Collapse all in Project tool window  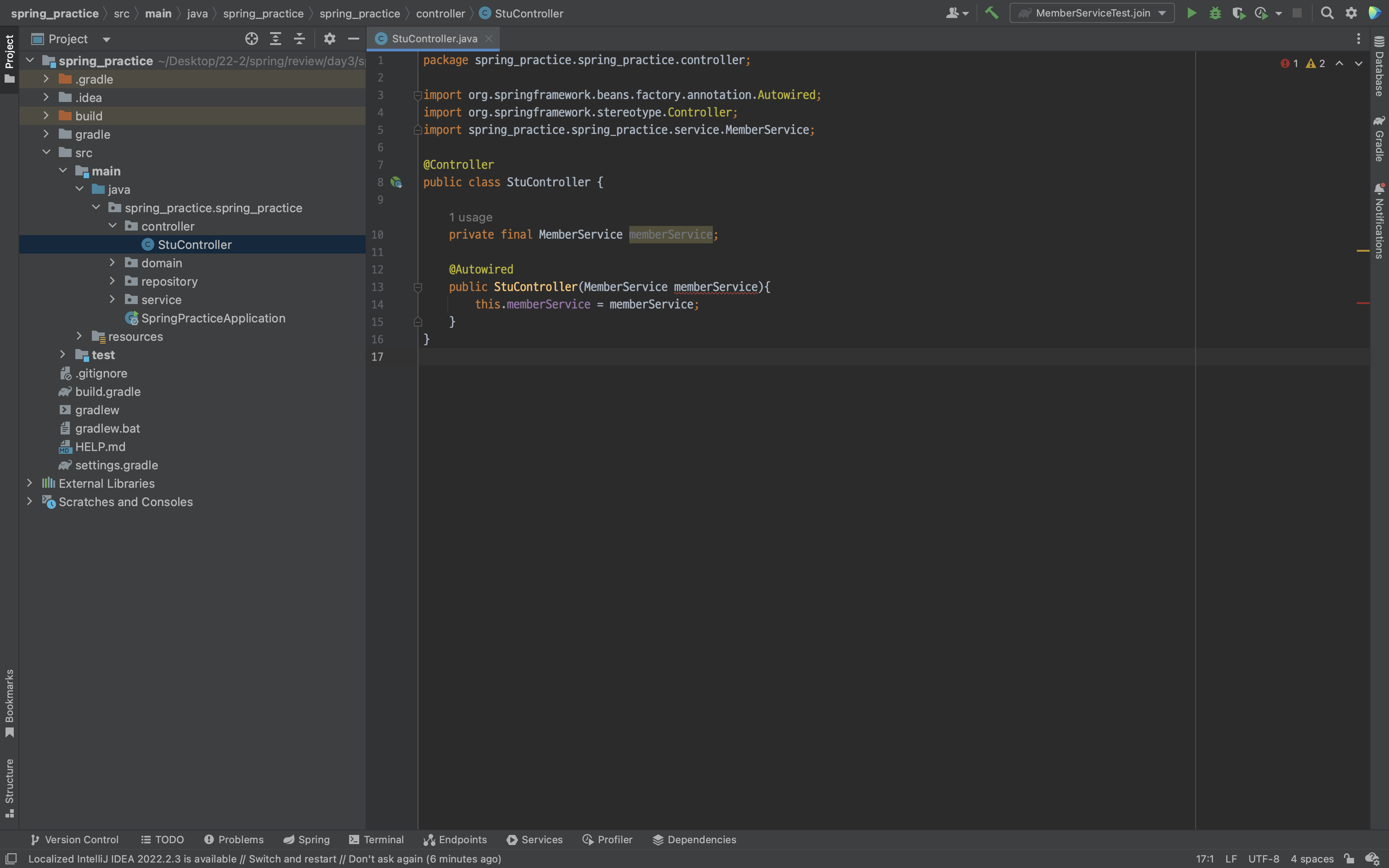[299, 39]
